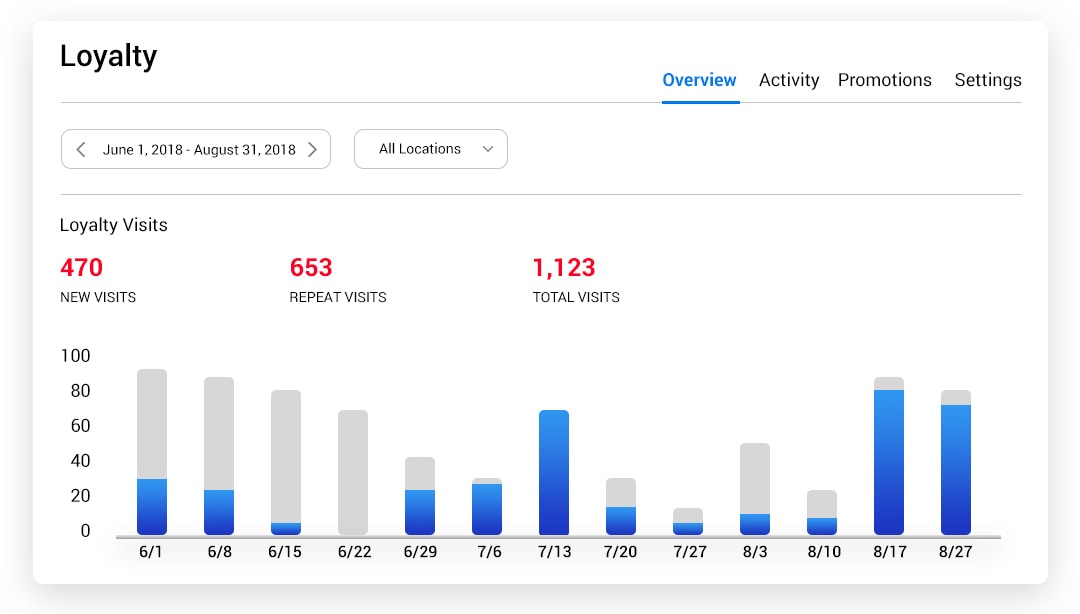
Task: Click the 60 y-axis label
Action: click(81, 426)
